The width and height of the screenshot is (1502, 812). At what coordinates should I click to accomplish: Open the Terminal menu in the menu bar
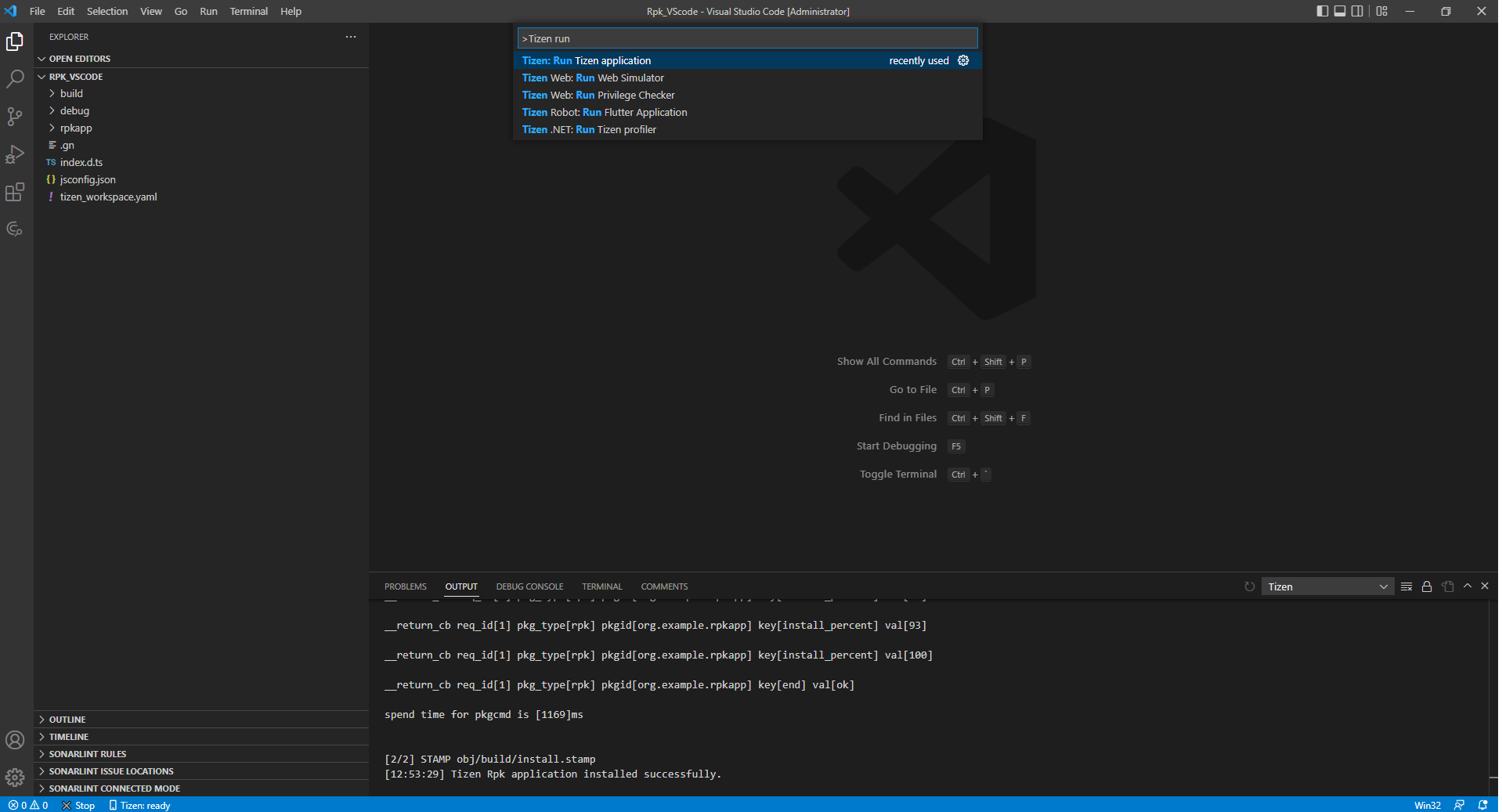point(248,11)
